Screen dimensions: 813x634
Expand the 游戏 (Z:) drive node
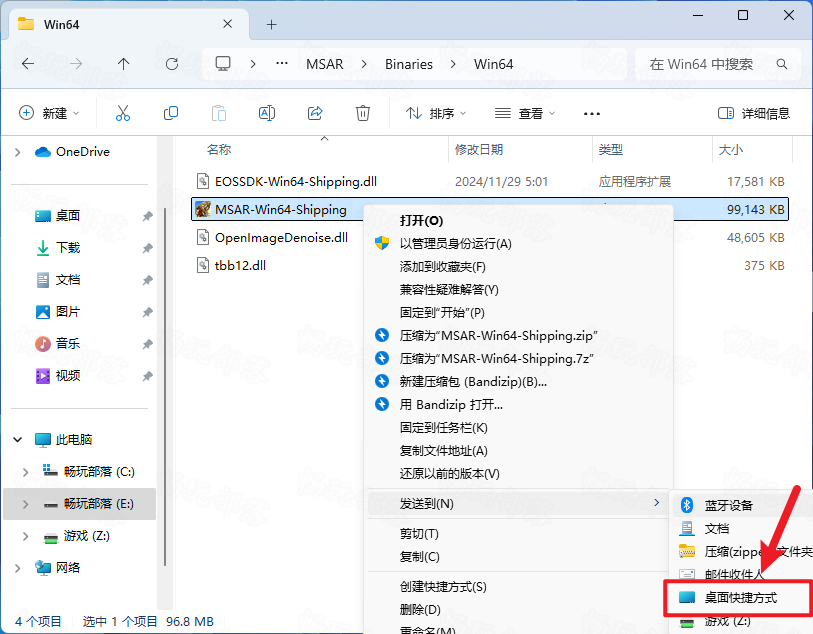[25, 536]
